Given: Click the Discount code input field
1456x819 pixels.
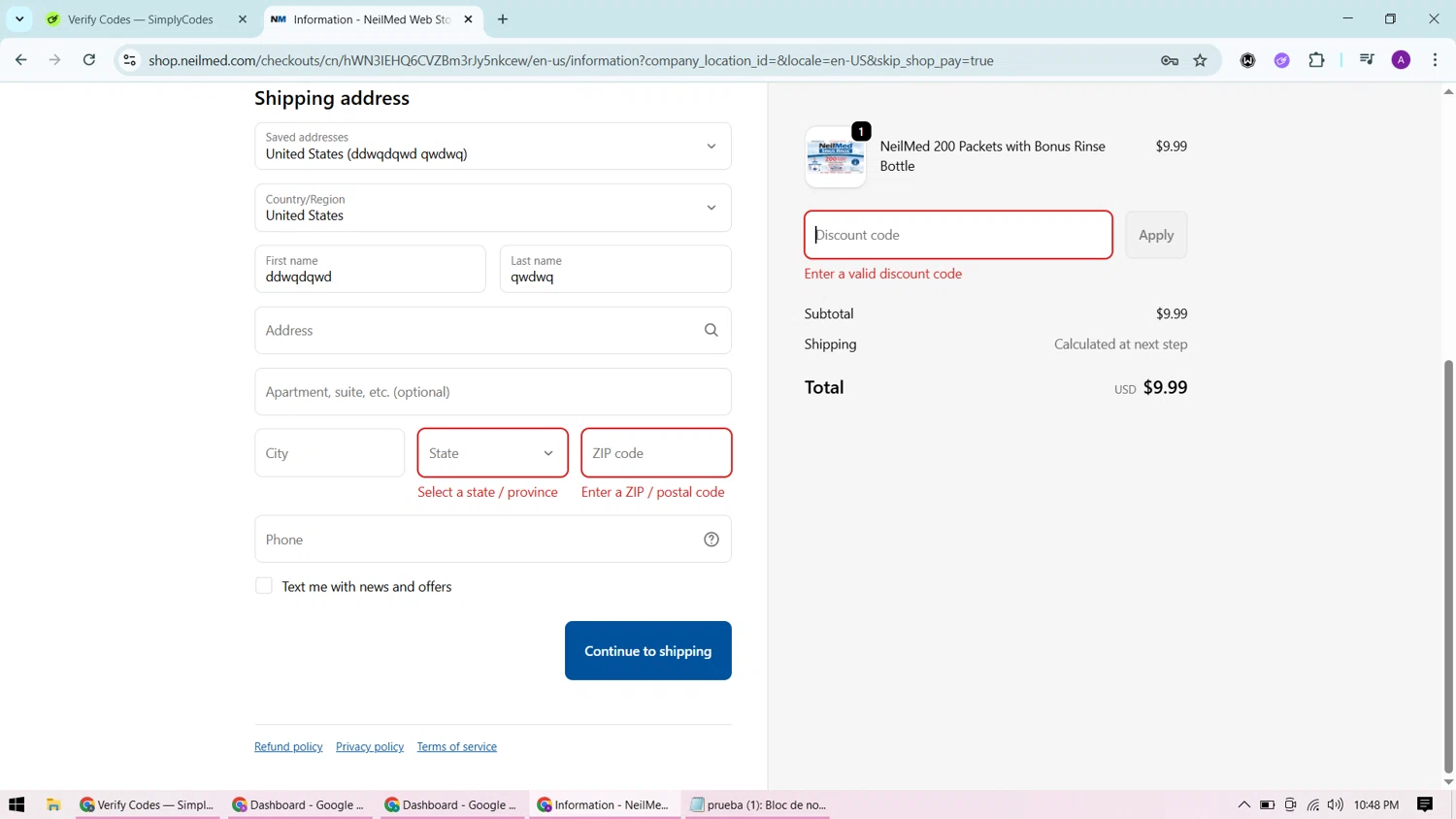Looking at the screenshot, I should 958,235.
